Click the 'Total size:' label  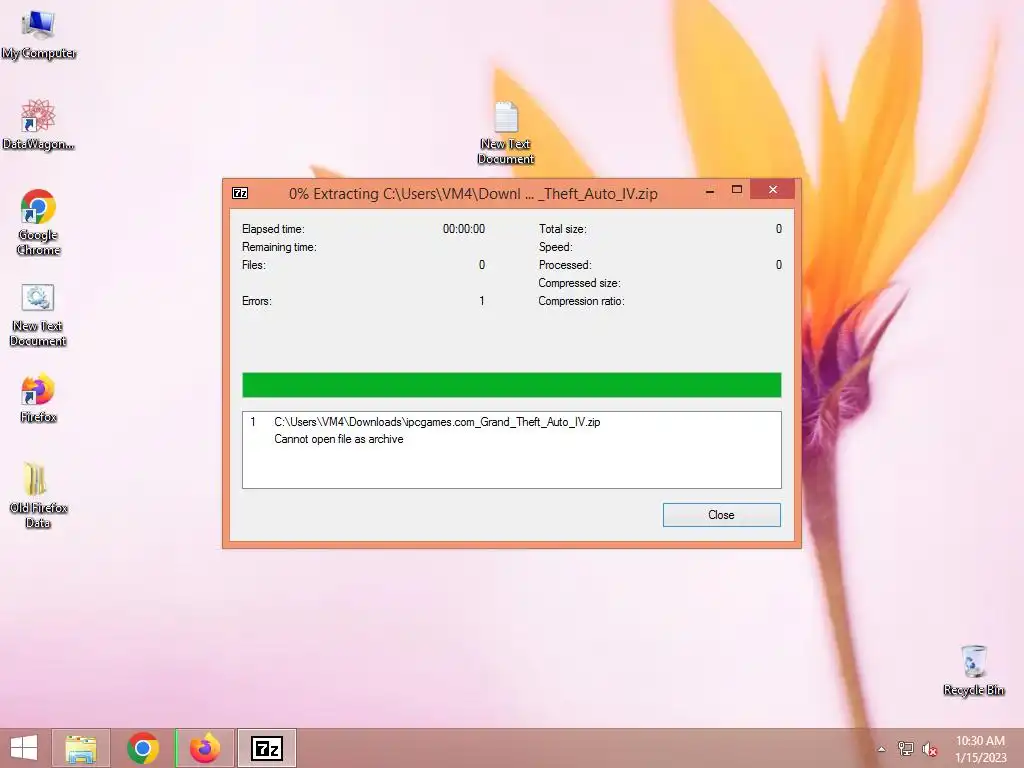[562, 229]
